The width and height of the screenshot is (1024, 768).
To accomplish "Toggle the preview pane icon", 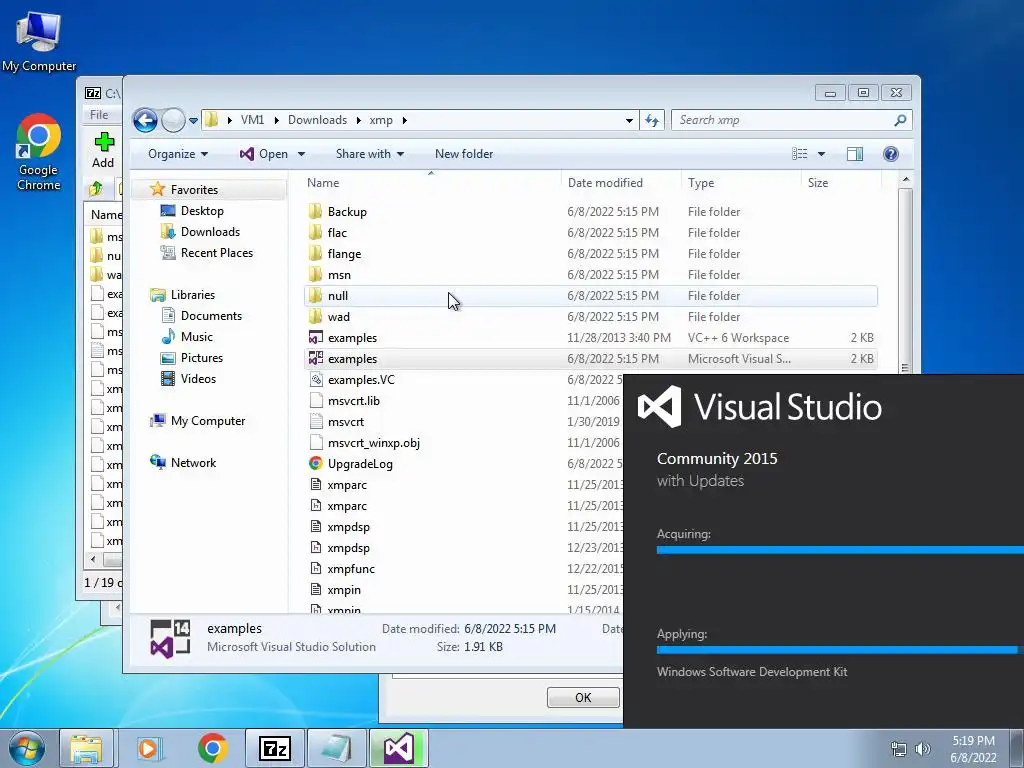I will [854, 154].
